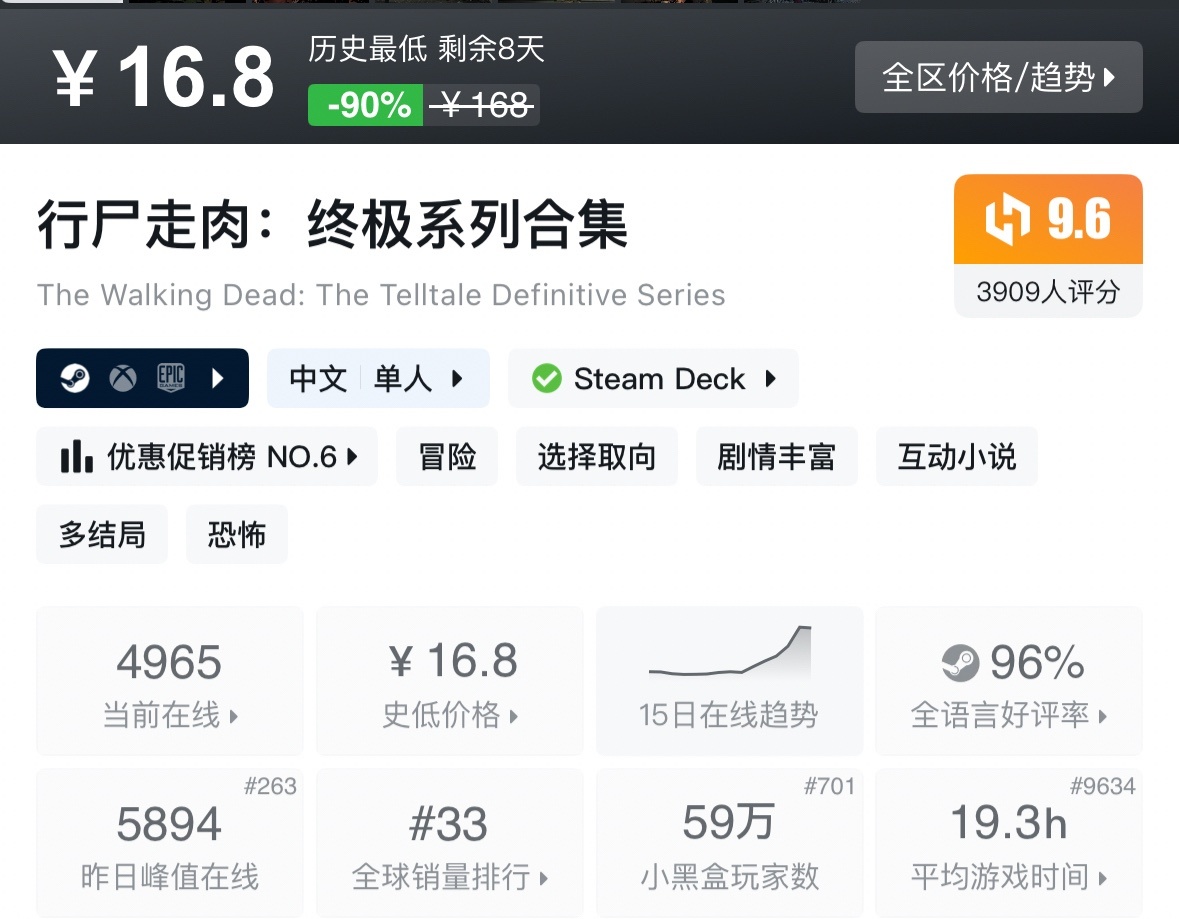Click the green -90% discount badge

(x=365, y=105)
